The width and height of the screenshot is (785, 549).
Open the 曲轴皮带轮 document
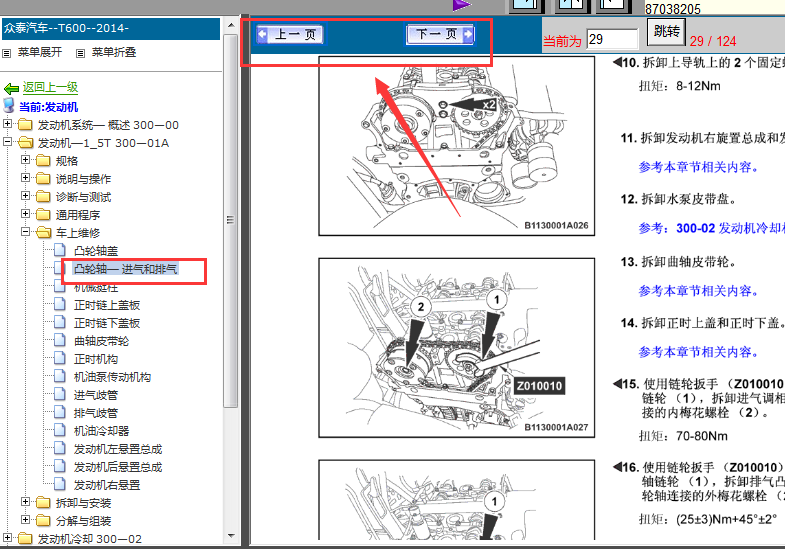[x=101, y=341]
